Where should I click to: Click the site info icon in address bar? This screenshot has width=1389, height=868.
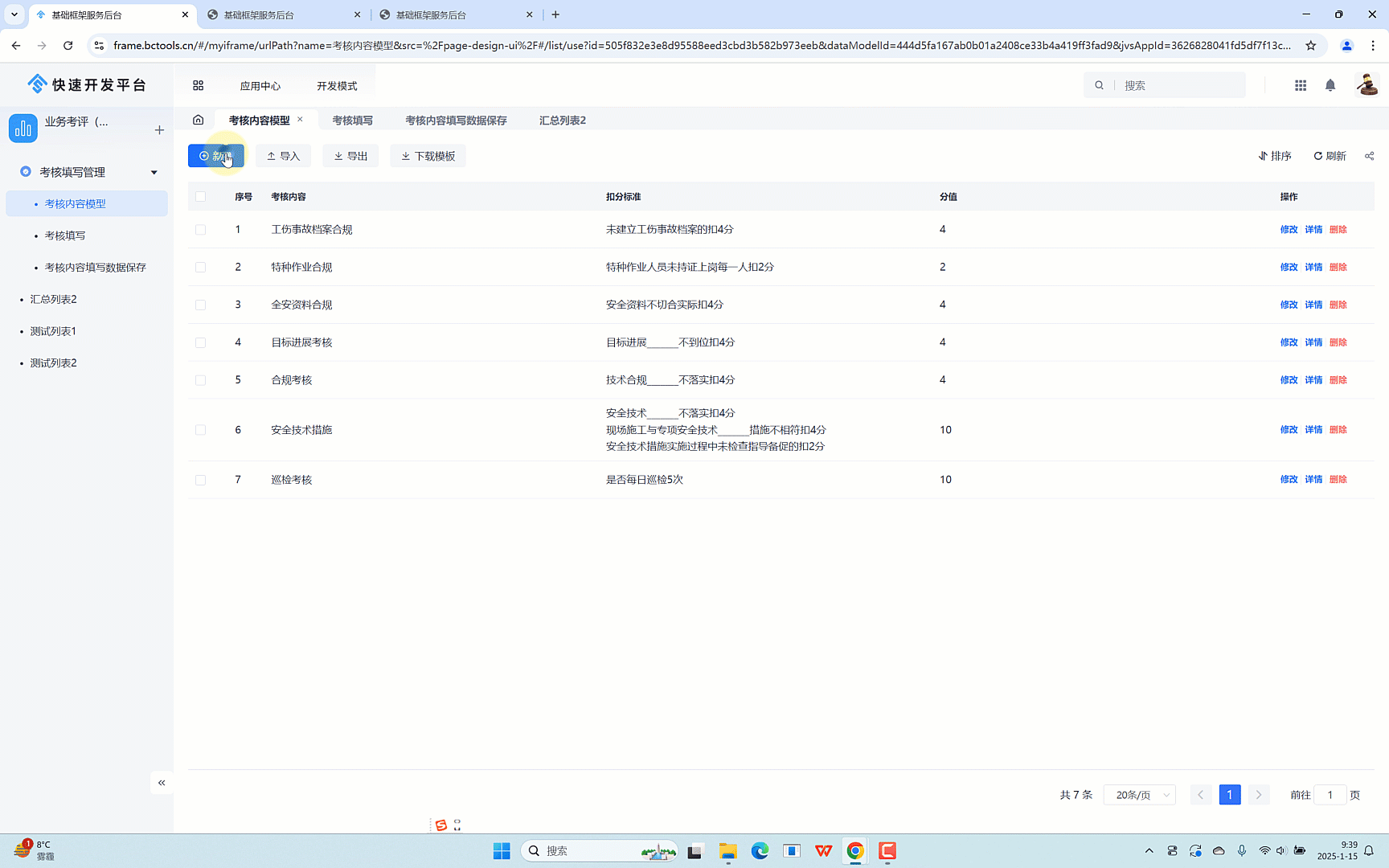(x=99, y=46)
